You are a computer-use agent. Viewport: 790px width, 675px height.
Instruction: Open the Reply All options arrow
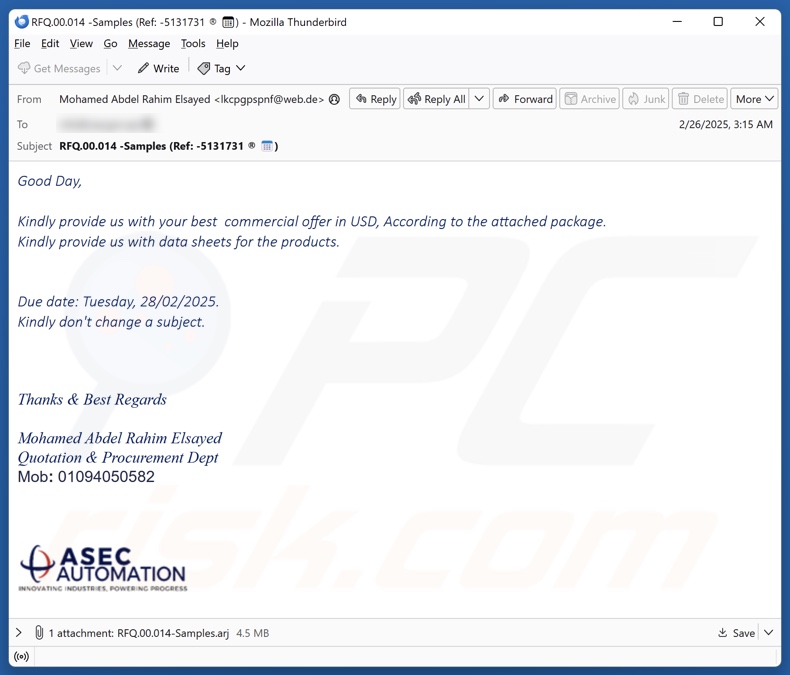click(x=479, y=99)
